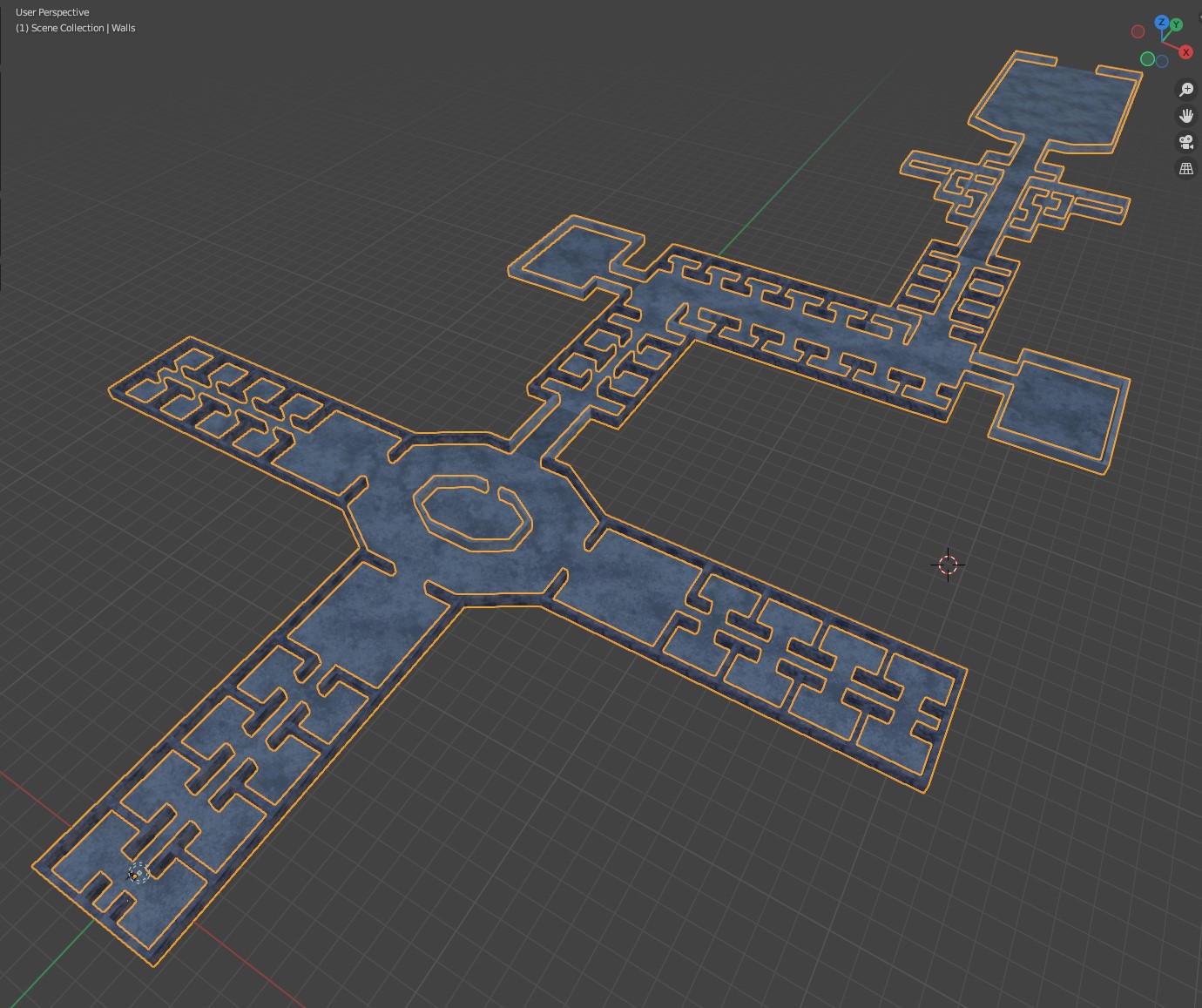1202x1008 pixels.
Task: Toggle the camera view button
Action: [x=1186, y=142]
